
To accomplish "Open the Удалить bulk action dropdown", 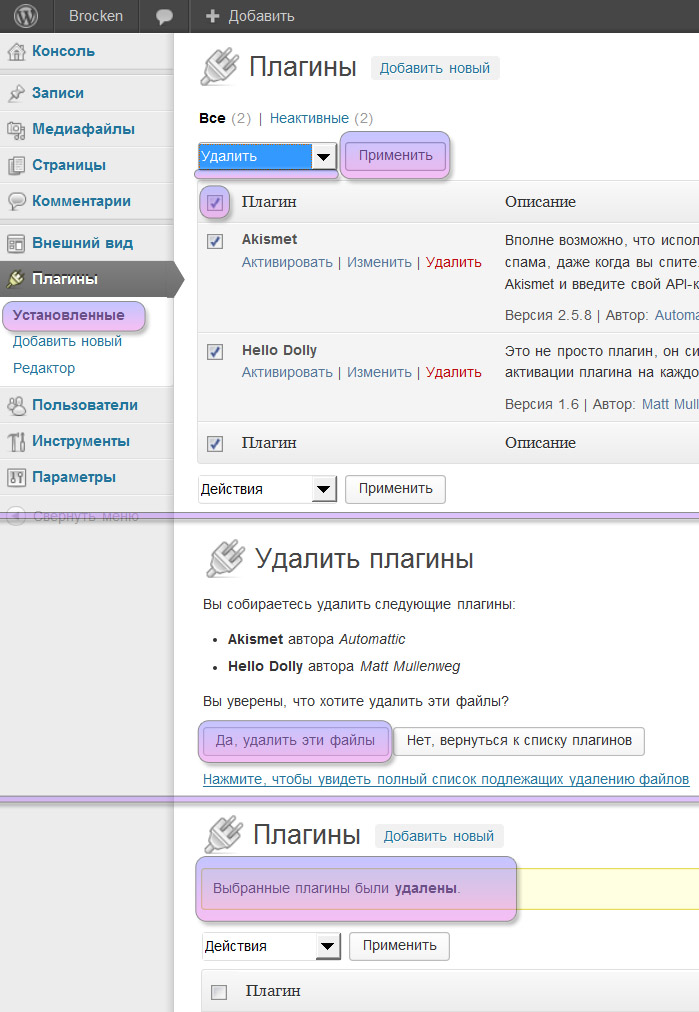I will coord(267,156).
